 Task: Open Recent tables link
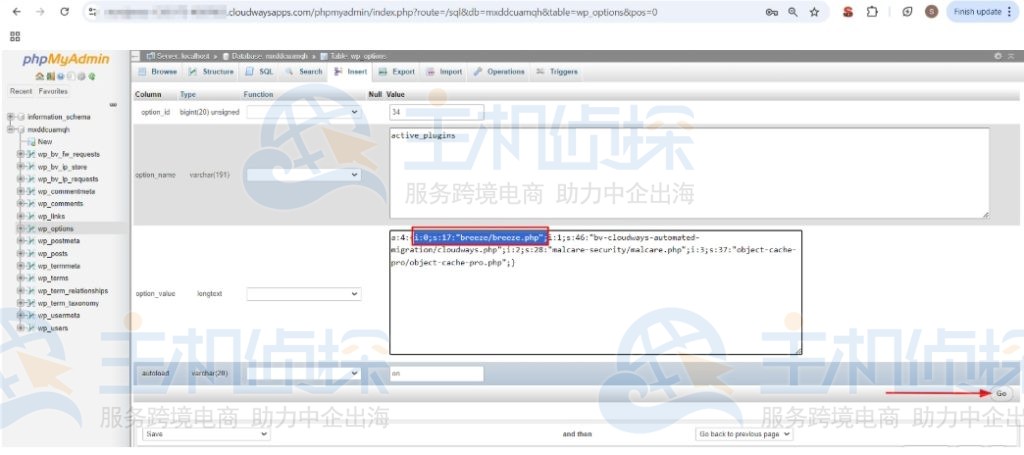(21, 91)
